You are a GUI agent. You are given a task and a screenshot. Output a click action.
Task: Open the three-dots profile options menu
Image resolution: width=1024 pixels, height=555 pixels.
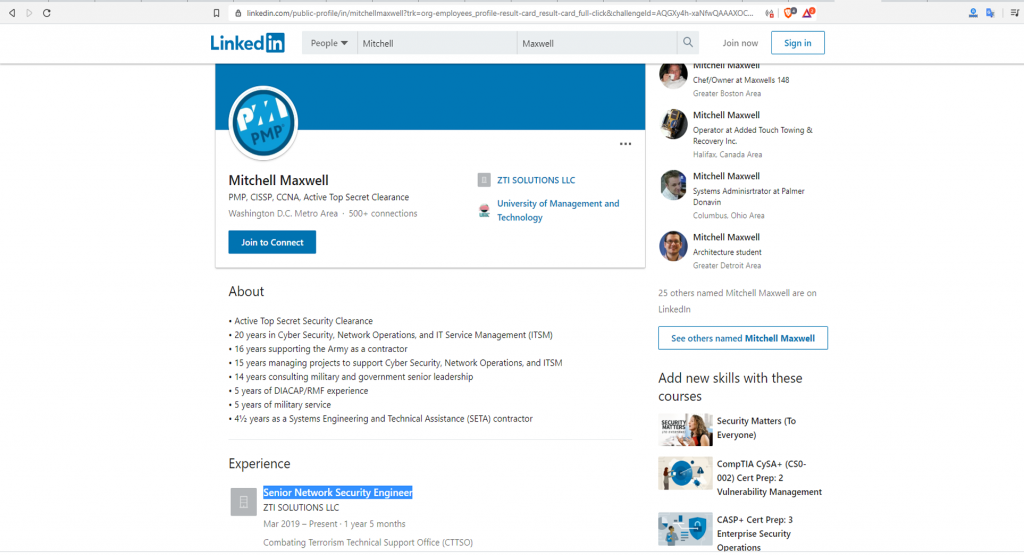click(625, 144)
